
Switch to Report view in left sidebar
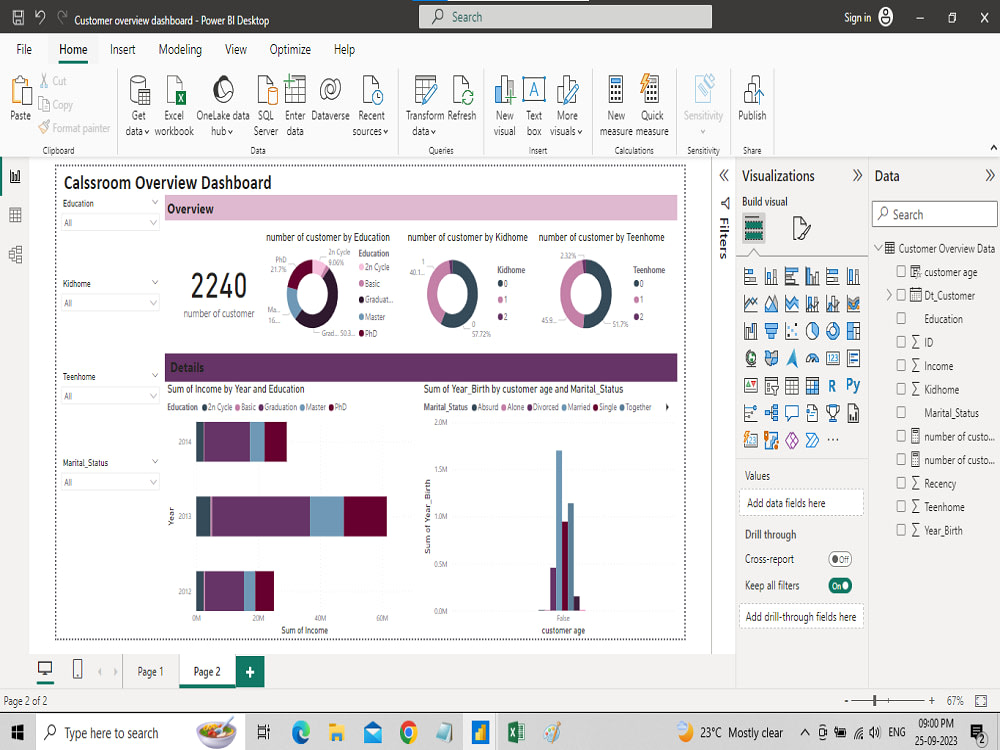(x=16, y=176)
